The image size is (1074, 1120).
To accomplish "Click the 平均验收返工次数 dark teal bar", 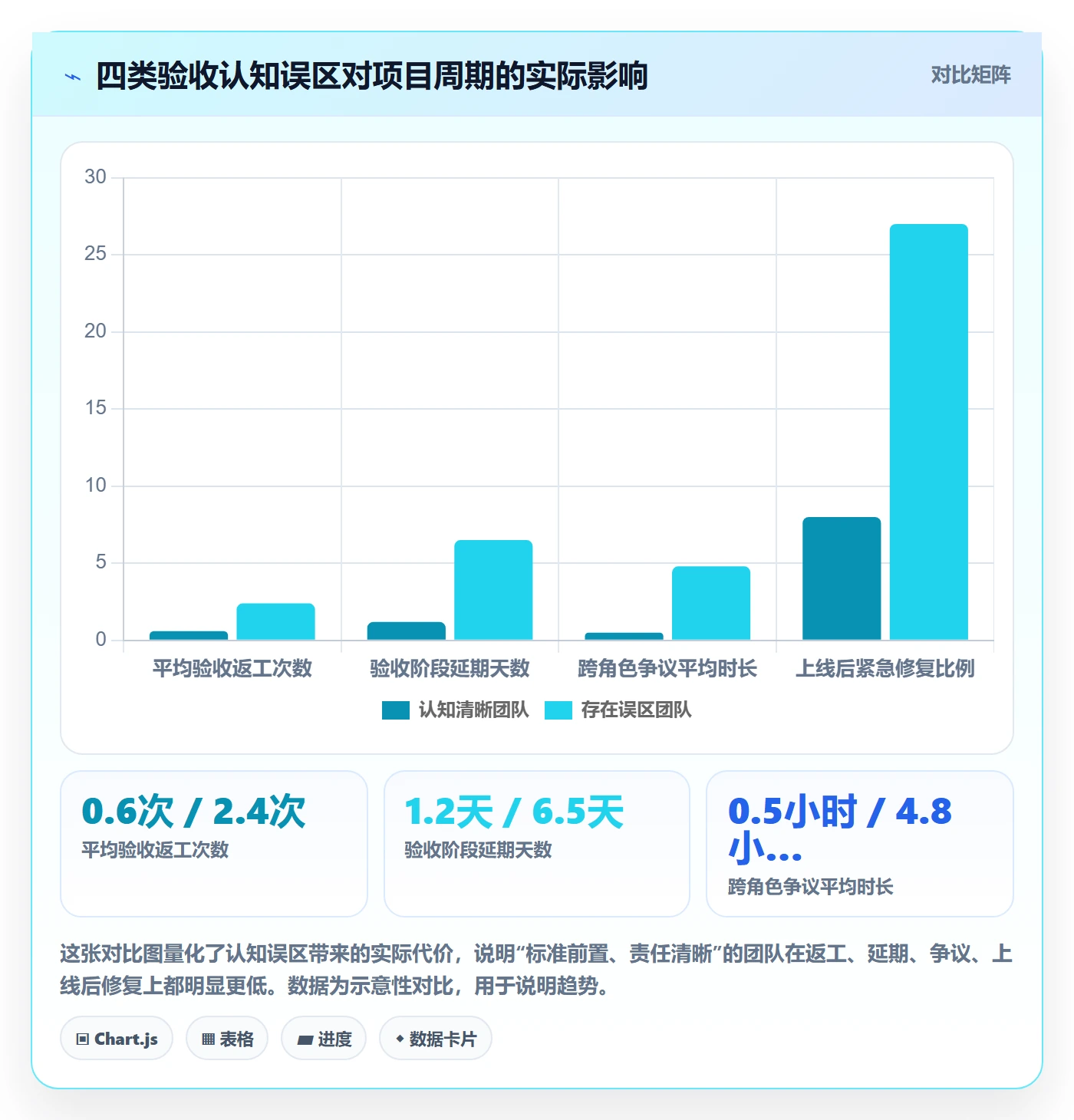I will tap(189, 635).
